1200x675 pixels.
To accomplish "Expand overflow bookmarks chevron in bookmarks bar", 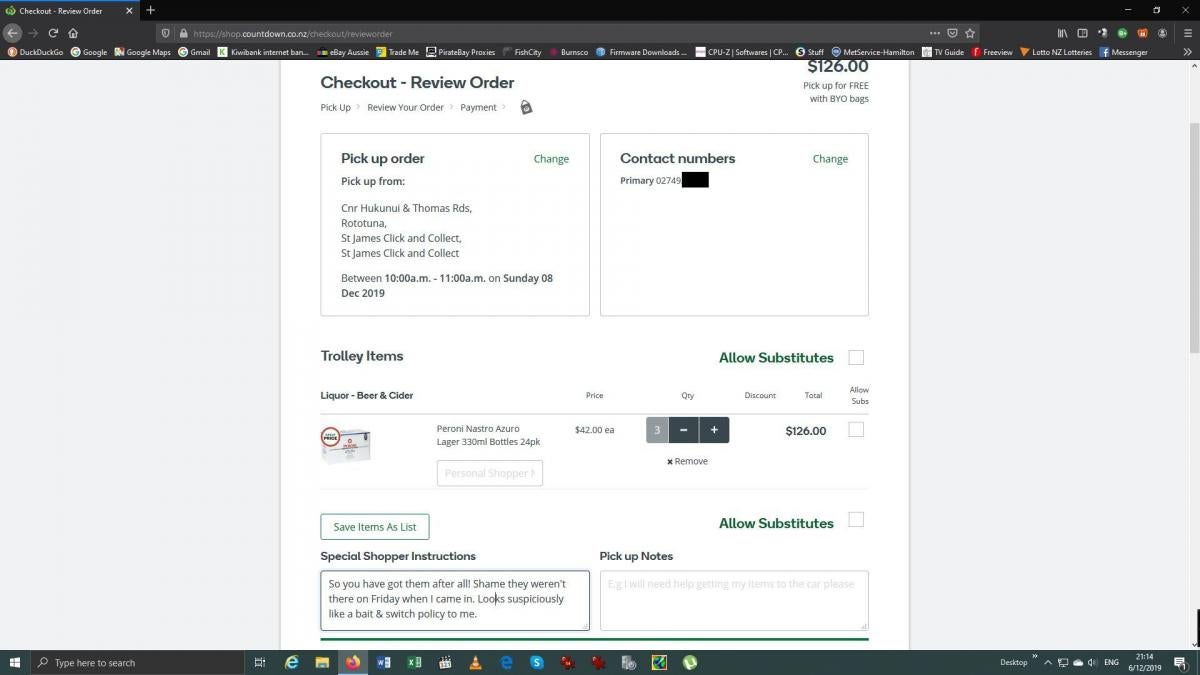I will 1188,52.
